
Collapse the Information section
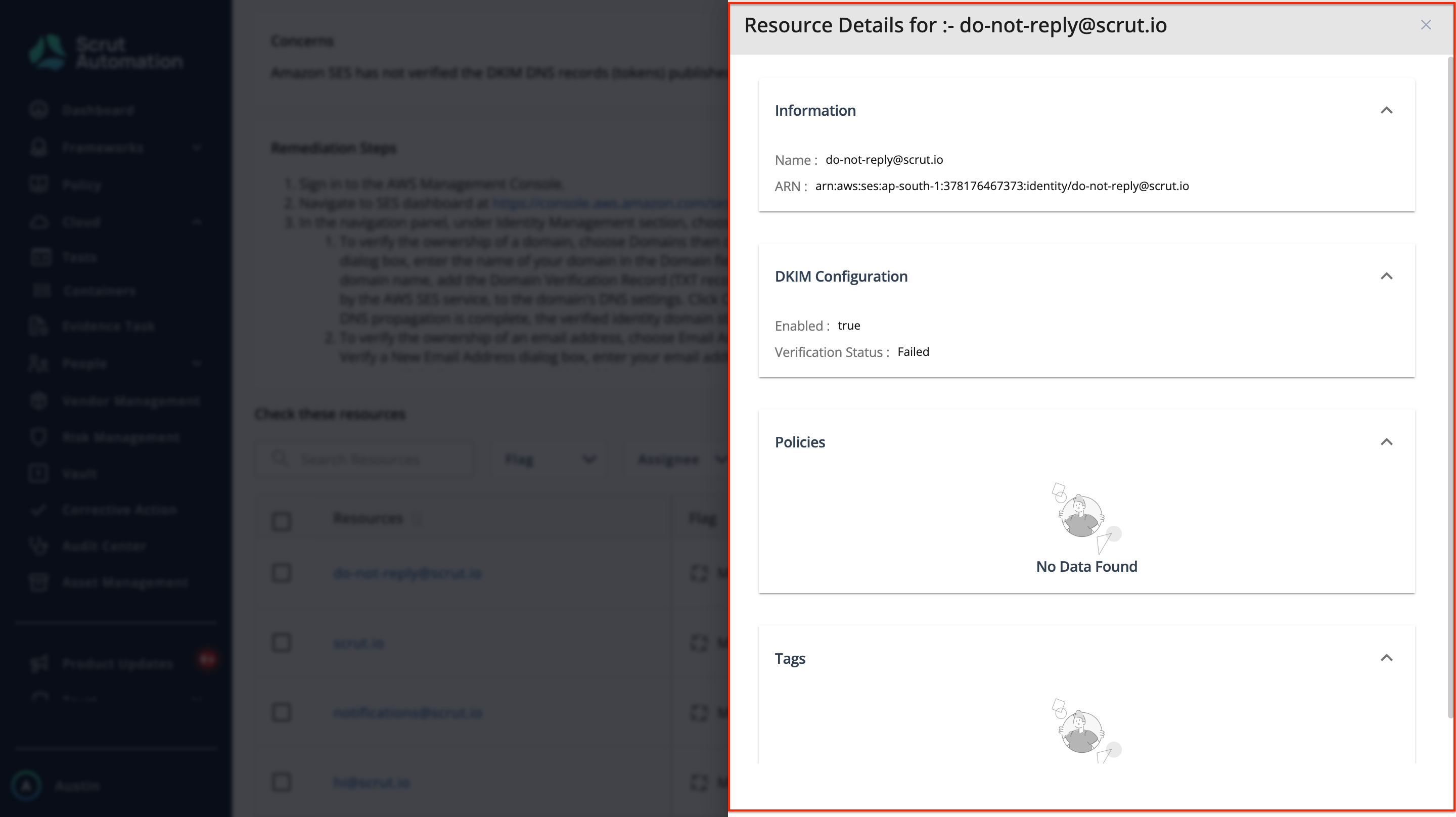tap(1386, 110)
